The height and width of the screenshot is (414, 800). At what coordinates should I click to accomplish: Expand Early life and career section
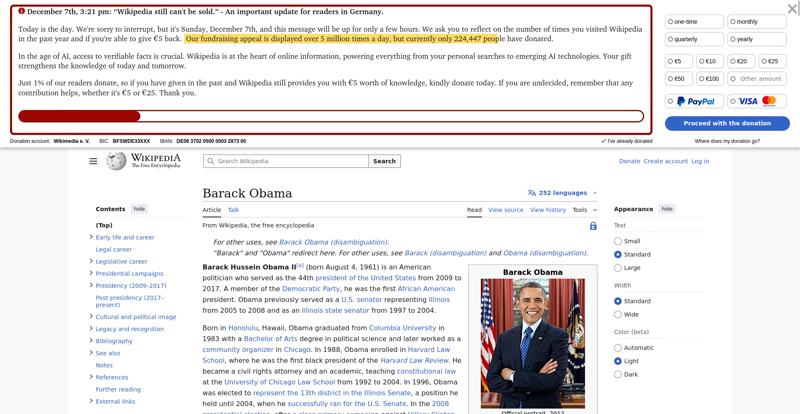[x=91, y=237]
